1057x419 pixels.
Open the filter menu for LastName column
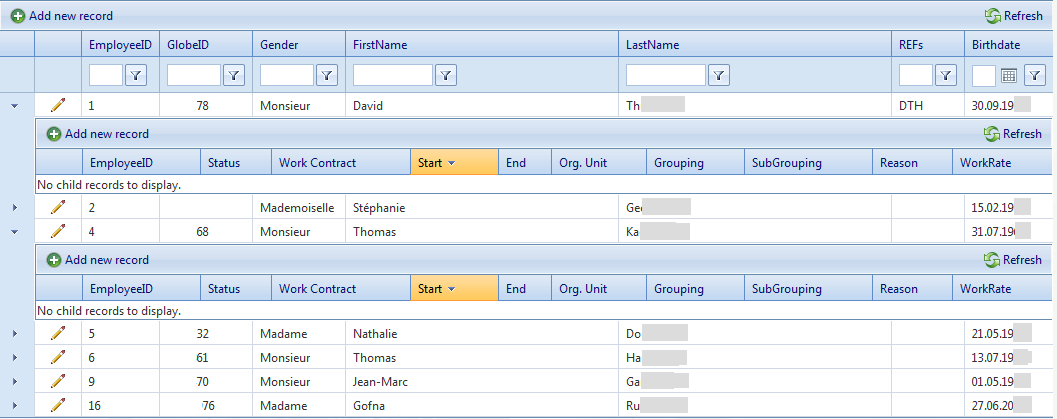point(719,75)
